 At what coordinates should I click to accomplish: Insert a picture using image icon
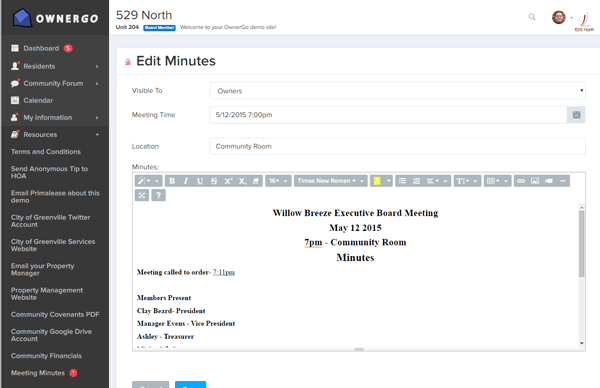[x=535, y=181]
